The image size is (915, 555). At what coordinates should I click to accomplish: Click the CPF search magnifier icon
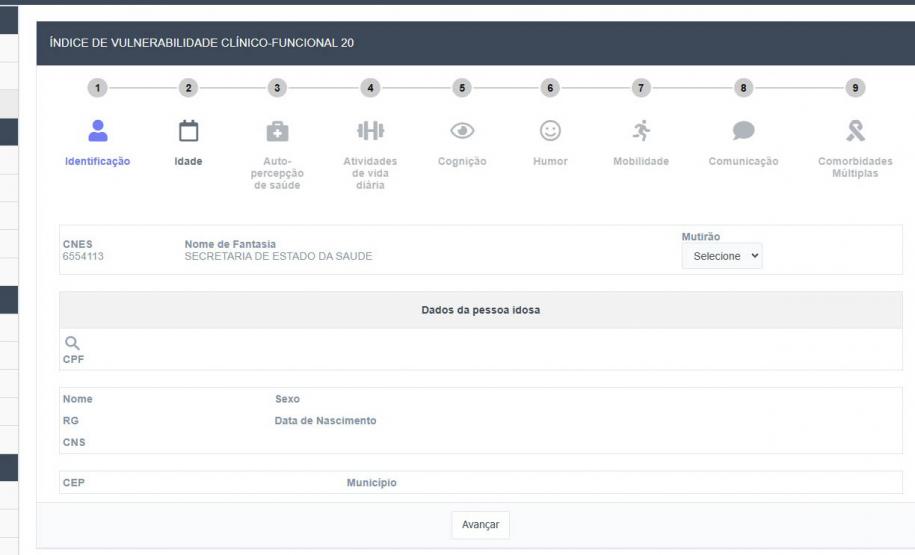[71, 341]
